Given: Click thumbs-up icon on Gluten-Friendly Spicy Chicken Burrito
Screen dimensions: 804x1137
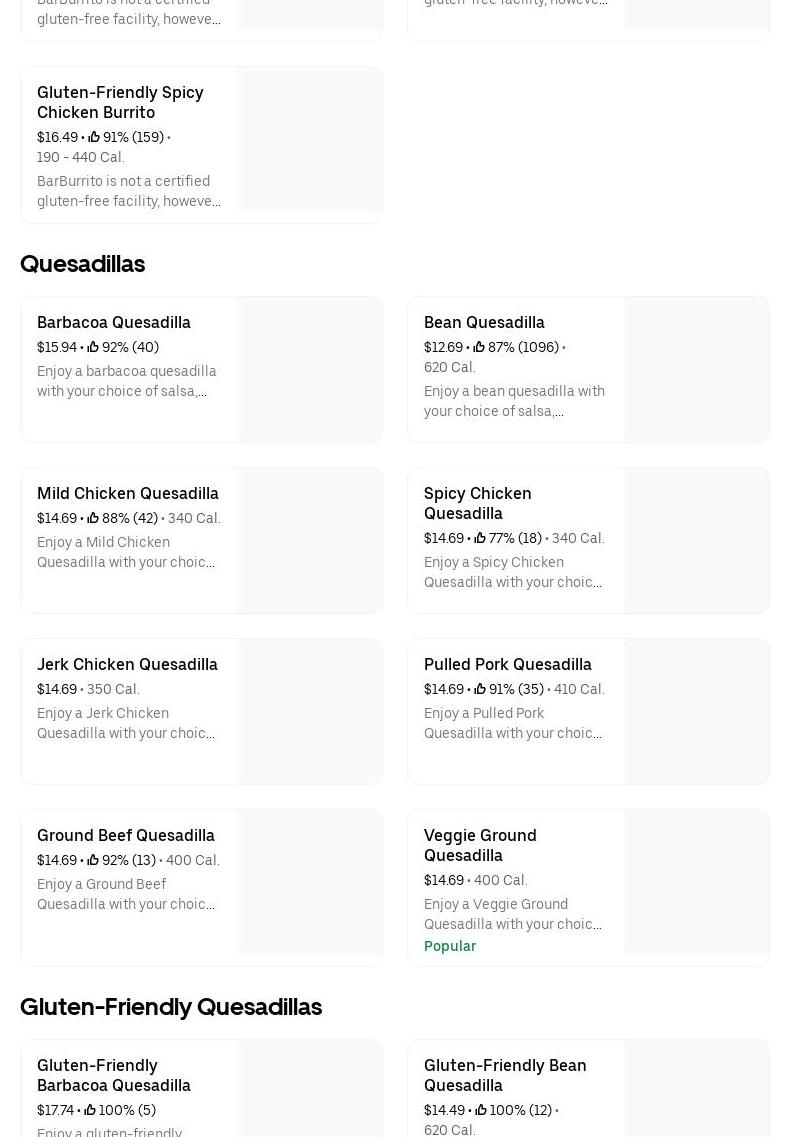Looking at the screenshot, I should point(94,138).
